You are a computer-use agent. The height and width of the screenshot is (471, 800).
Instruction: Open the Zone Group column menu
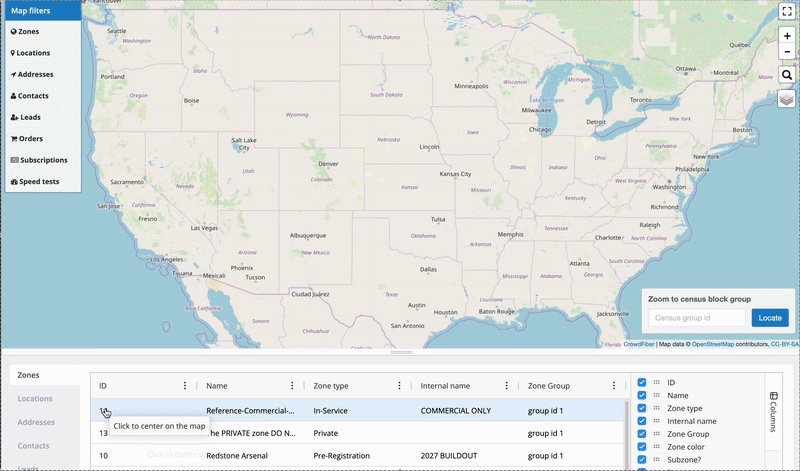(x=613, y=385)
